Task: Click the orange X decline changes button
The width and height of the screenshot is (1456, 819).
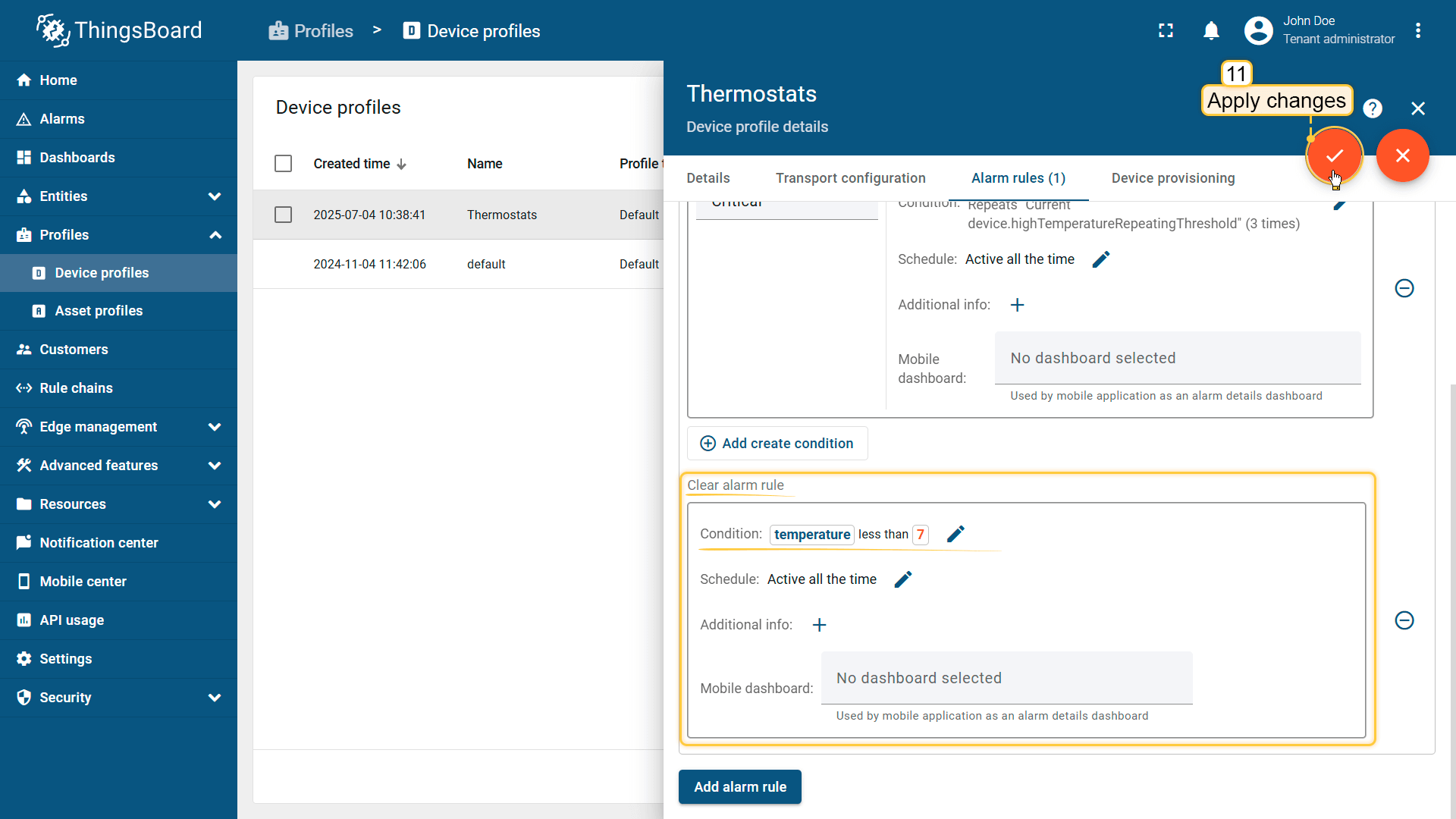Action: coord(1402,155)
